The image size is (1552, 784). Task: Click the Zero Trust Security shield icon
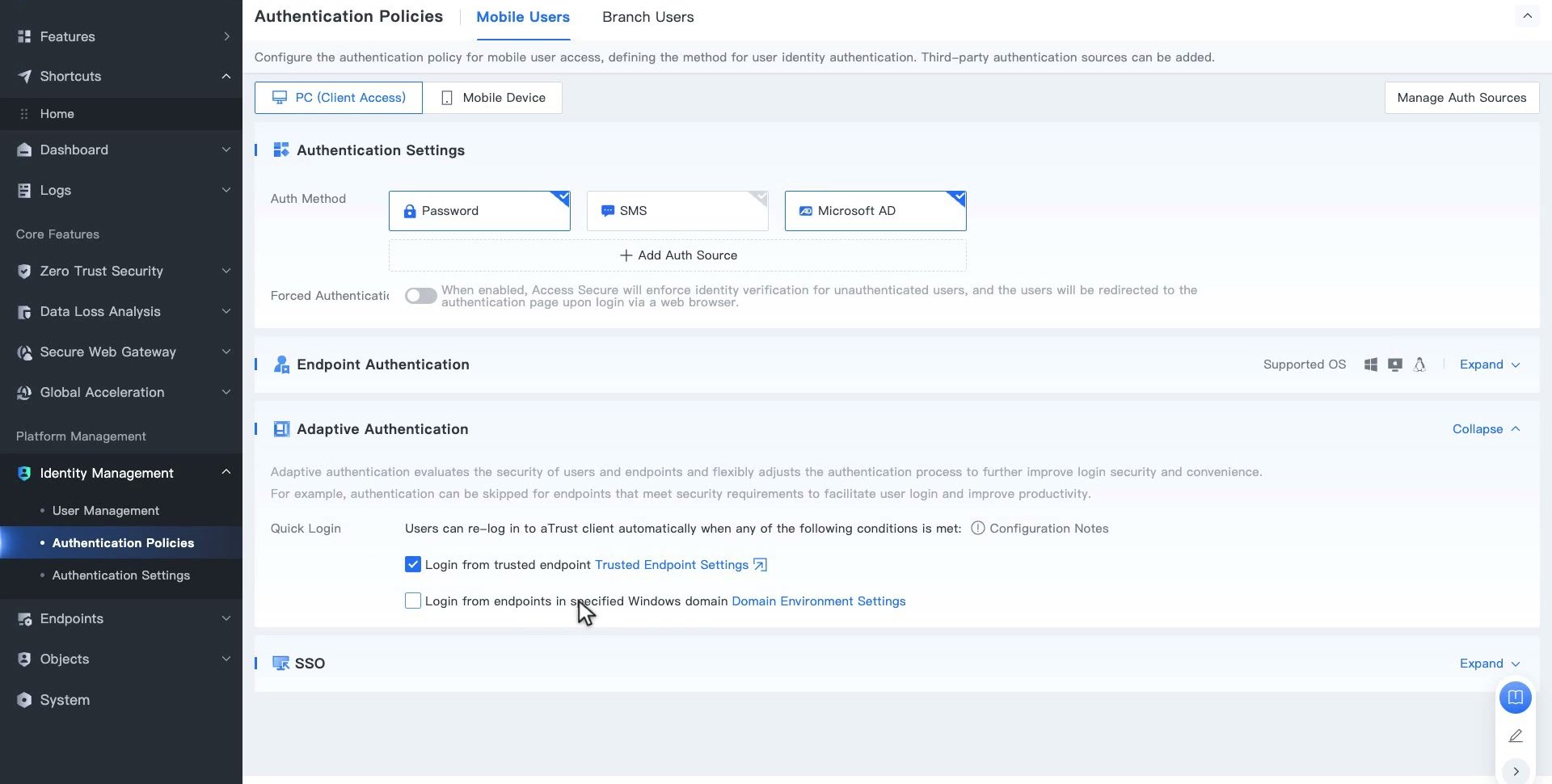[x=24, y=271]
